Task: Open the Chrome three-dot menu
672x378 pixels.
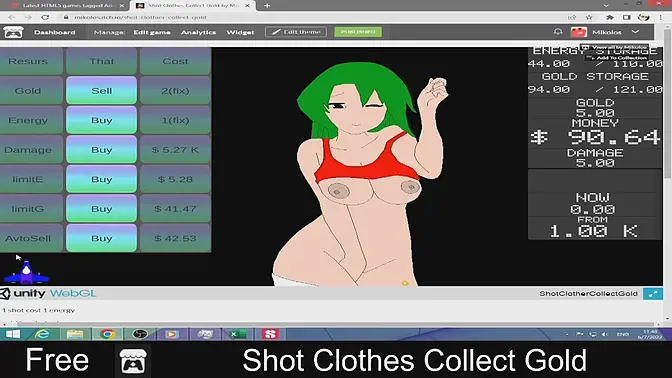Action: tap(660, 18)
